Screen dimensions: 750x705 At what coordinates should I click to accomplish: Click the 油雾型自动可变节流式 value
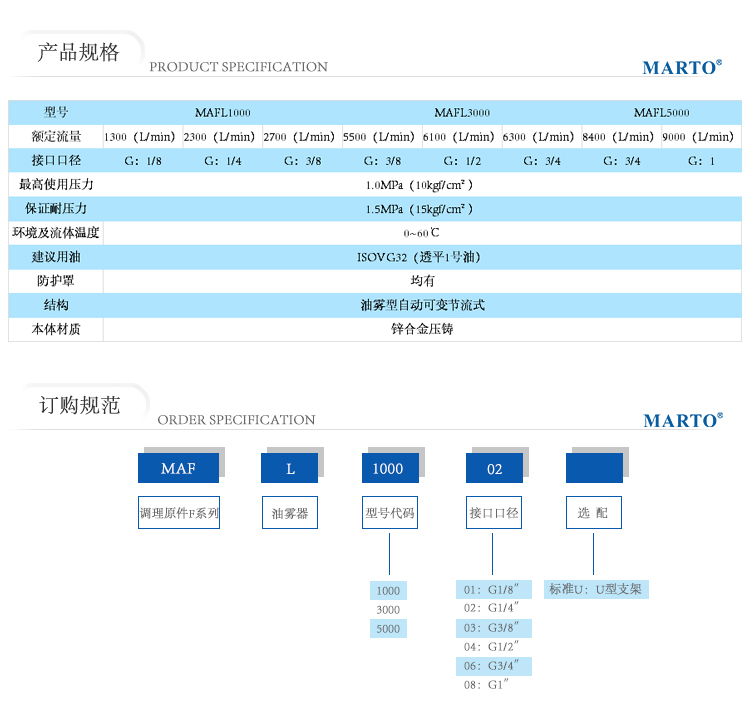coord(422,305)
